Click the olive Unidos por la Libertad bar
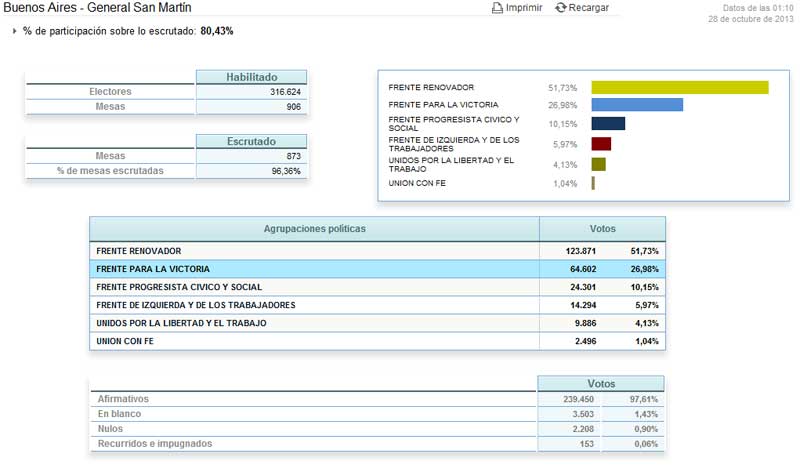800x472 pixels. click(x=598, y=164)
